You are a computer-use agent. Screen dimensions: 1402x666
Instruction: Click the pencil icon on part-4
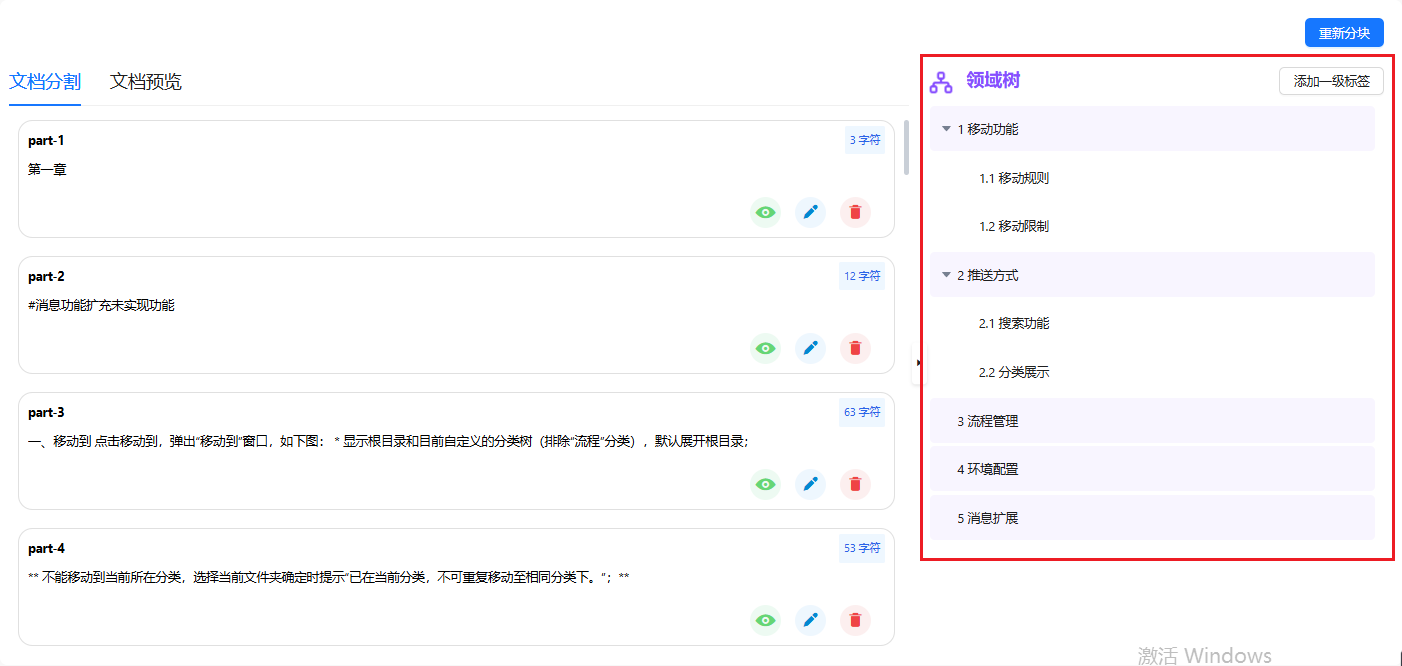tap(810, 620)
